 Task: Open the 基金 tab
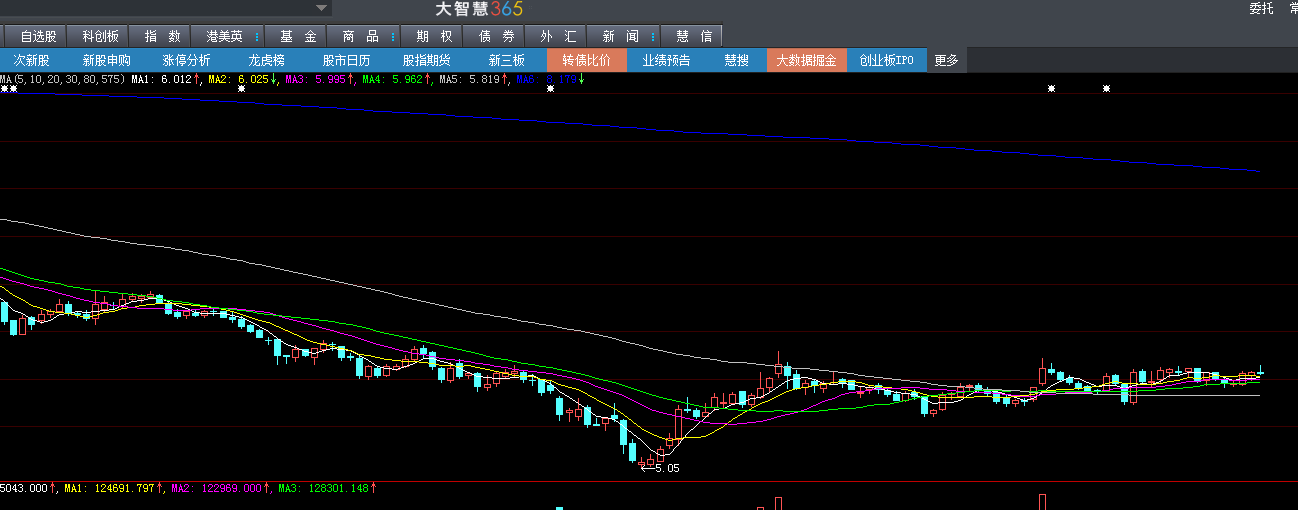[297, 36]
